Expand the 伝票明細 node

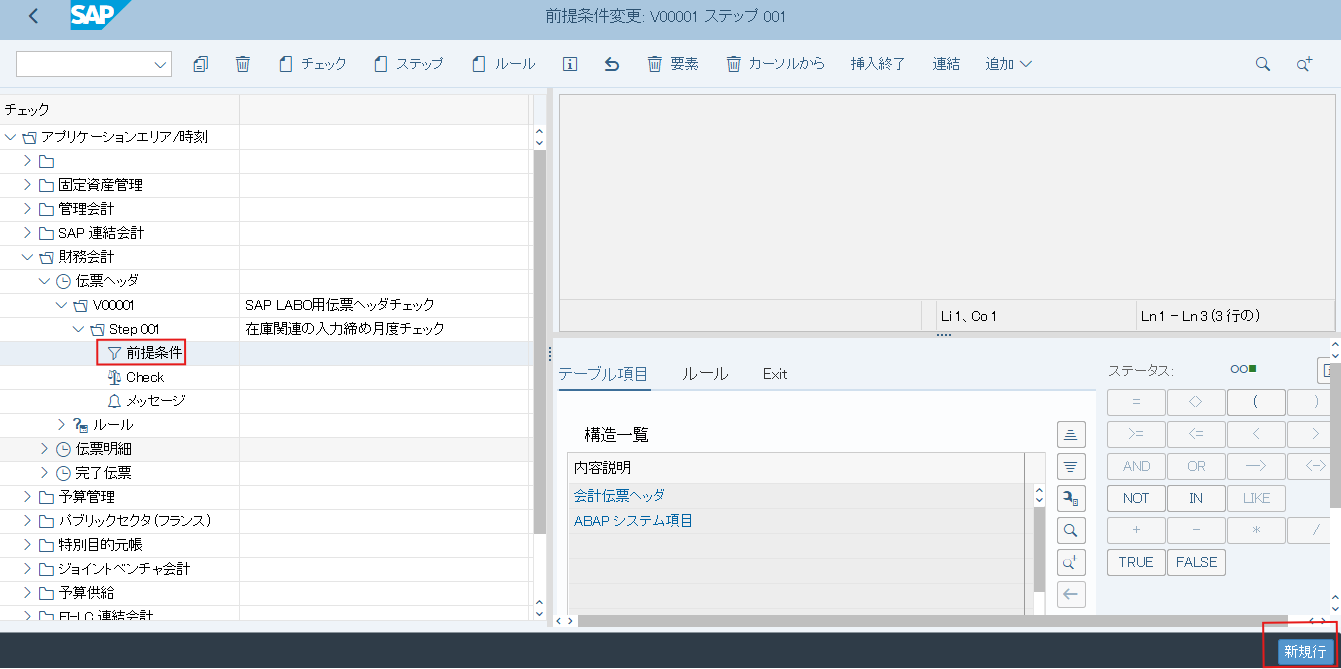click(x=44, y=449)
